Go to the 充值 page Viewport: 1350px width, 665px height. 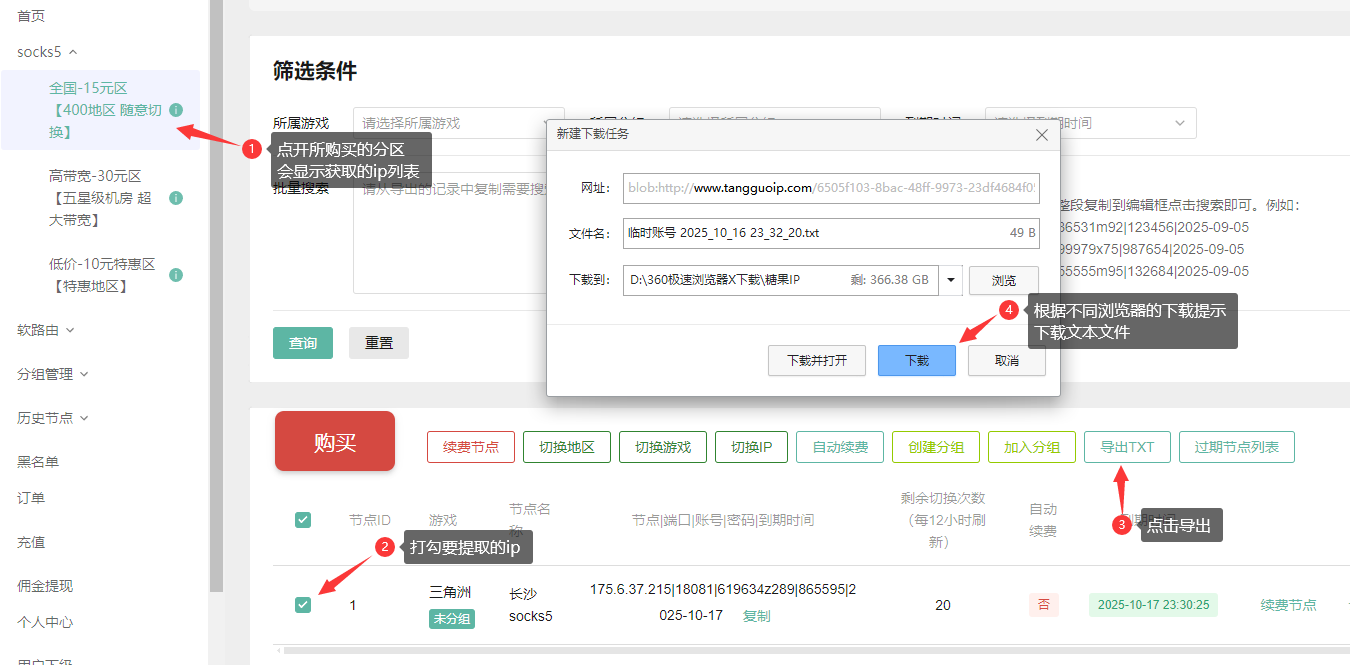pos(31,542)
